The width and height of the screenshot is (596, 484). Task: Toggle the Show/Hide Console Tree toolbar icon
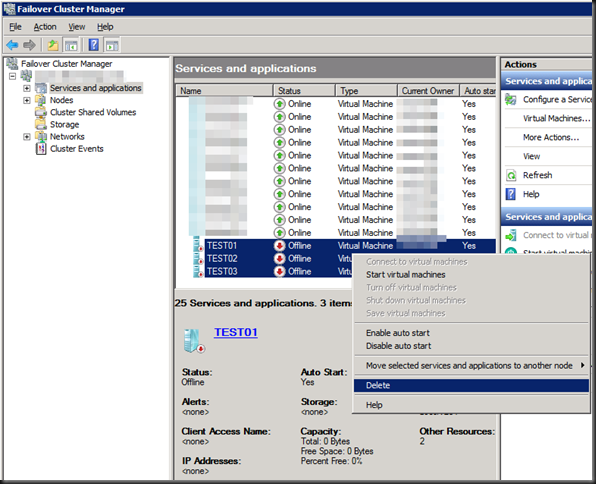[71, 46]
